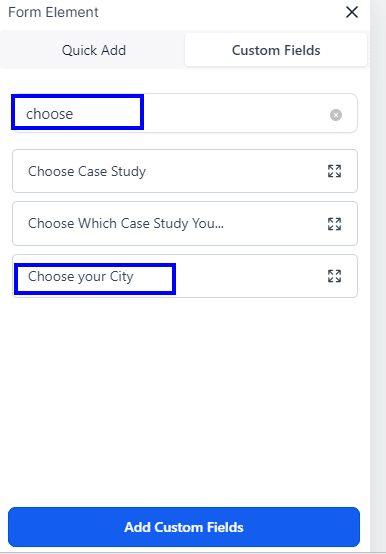Click the Add Custom Fields button
Image resolution: width=386 pixels, height=554 pixels.
pos(184,527)
